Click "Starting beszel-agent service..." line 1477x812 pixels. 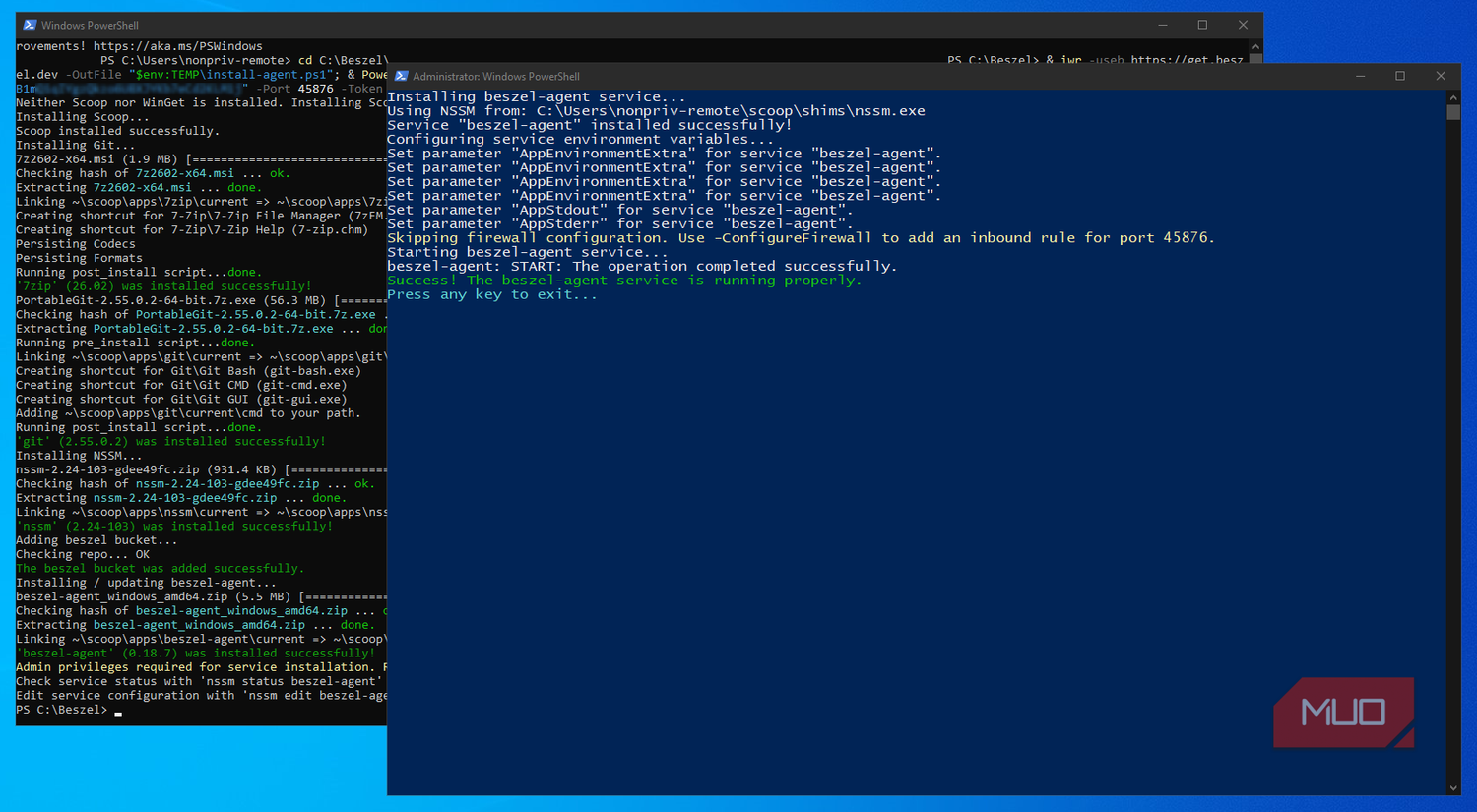pyautogui.click(x=527, y=252)
